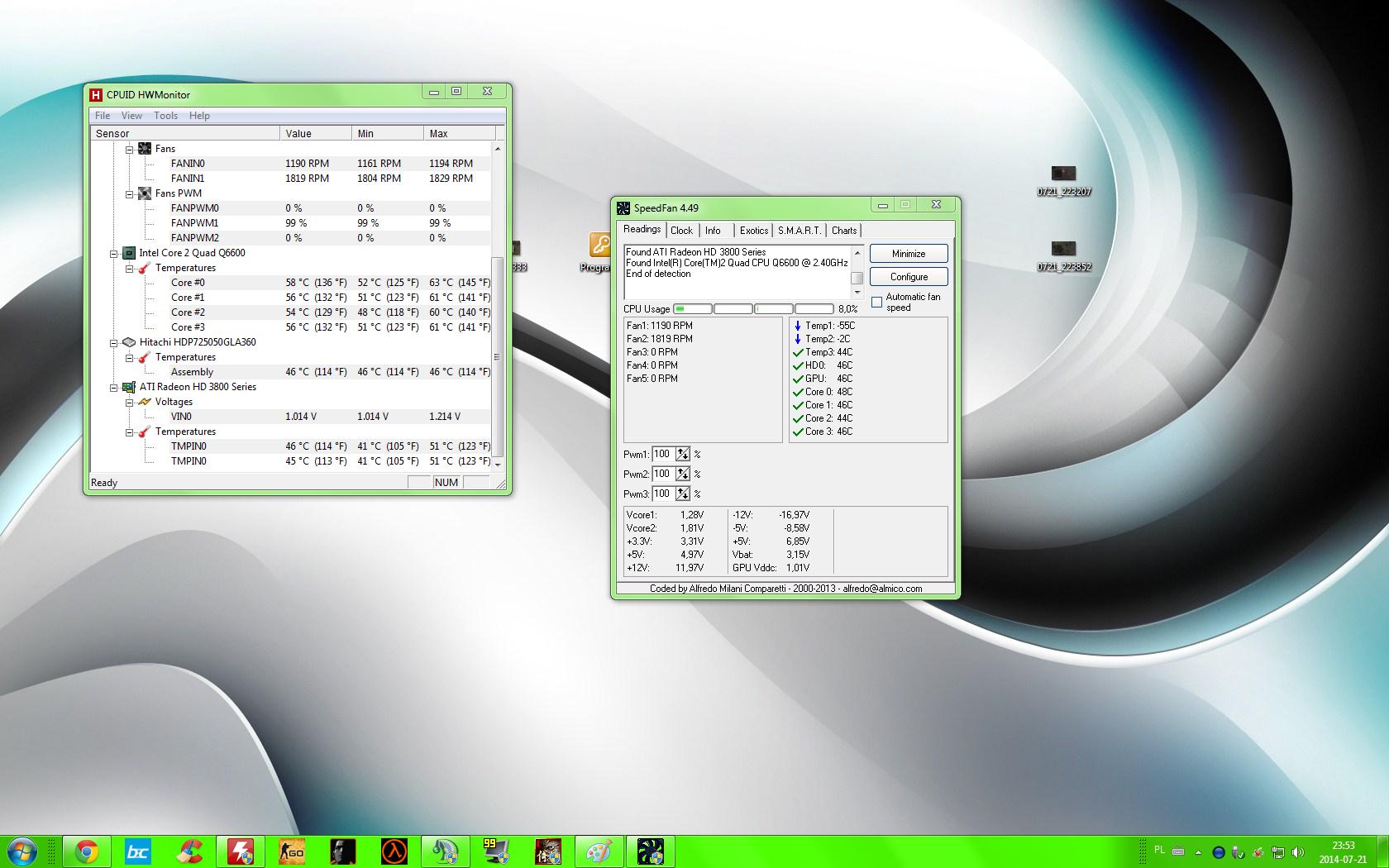Click the green check beside Core 0
This screenshot has width=1389, height=868.
point(798,392)
